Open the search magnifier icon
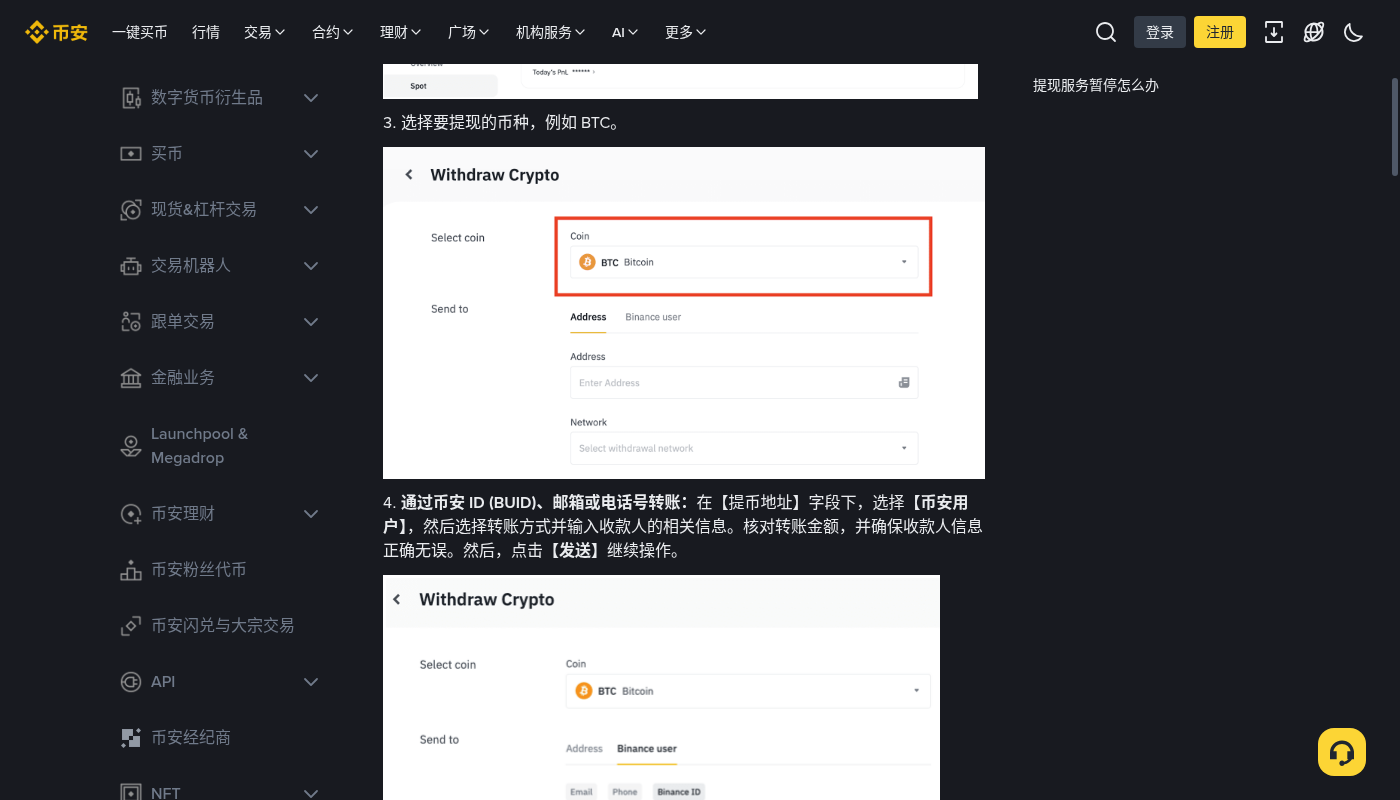1400x800 pixels. [x=1106, y=32]
